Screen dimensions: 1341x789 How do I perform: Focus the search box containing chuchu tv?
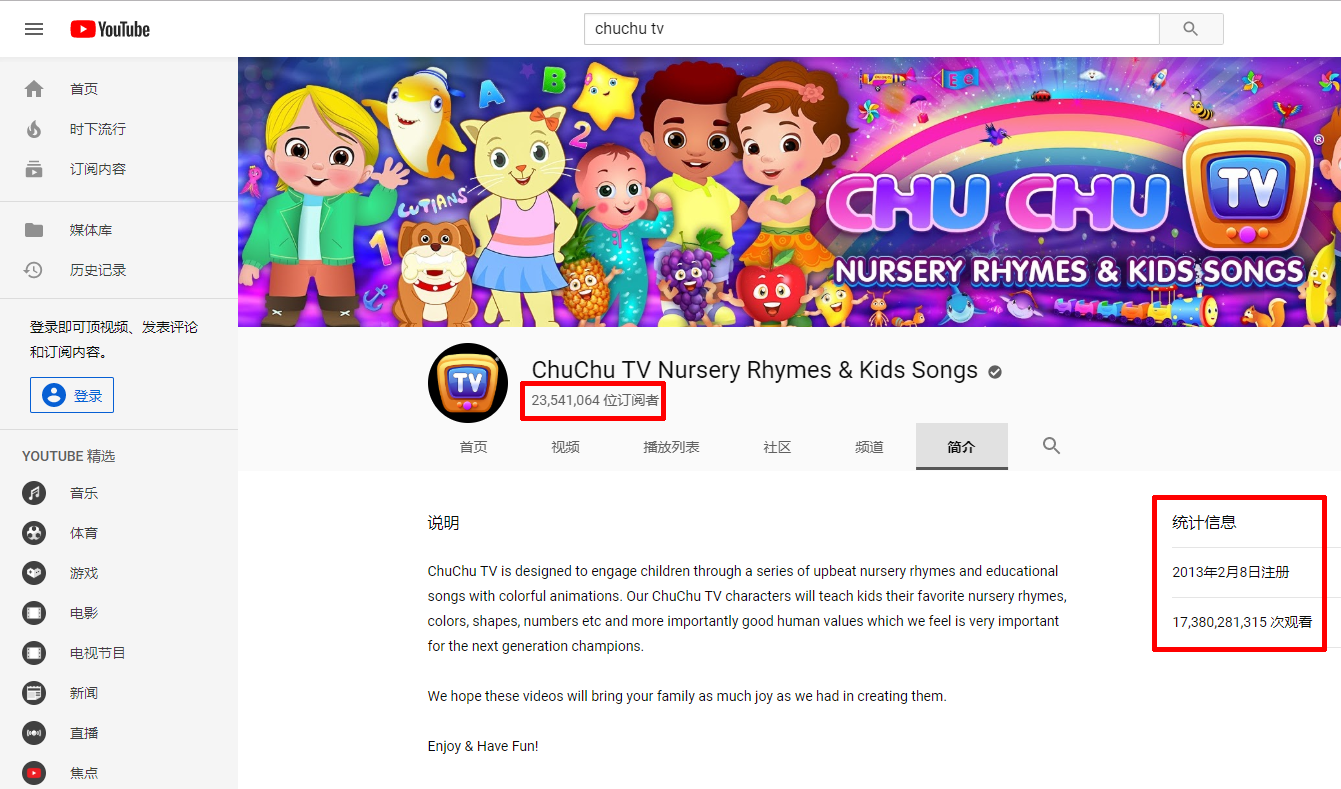tap(870, 29)
